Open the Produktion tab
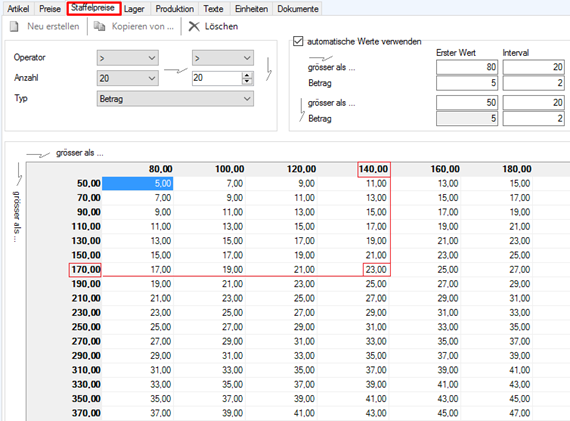Image resolution: width=570 pixels, height=421 pixels. pos(174,9)
